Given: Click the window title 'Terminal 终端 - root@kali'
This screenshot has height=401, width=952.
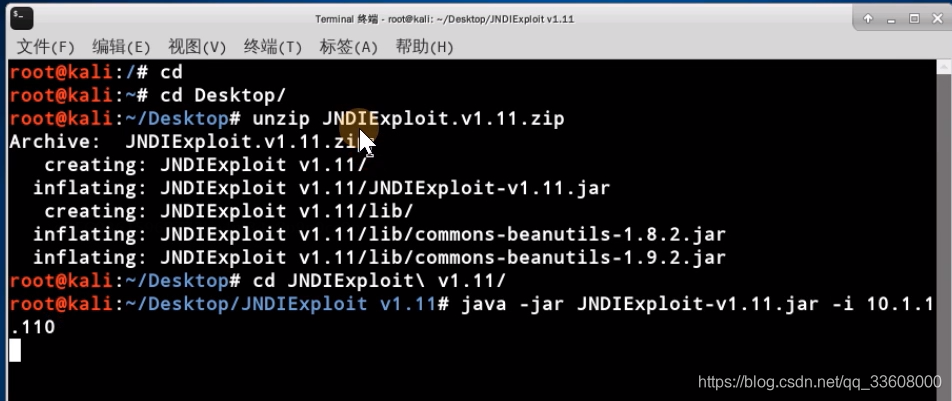Looking at the screenshot, I should [x=444, y=19].
